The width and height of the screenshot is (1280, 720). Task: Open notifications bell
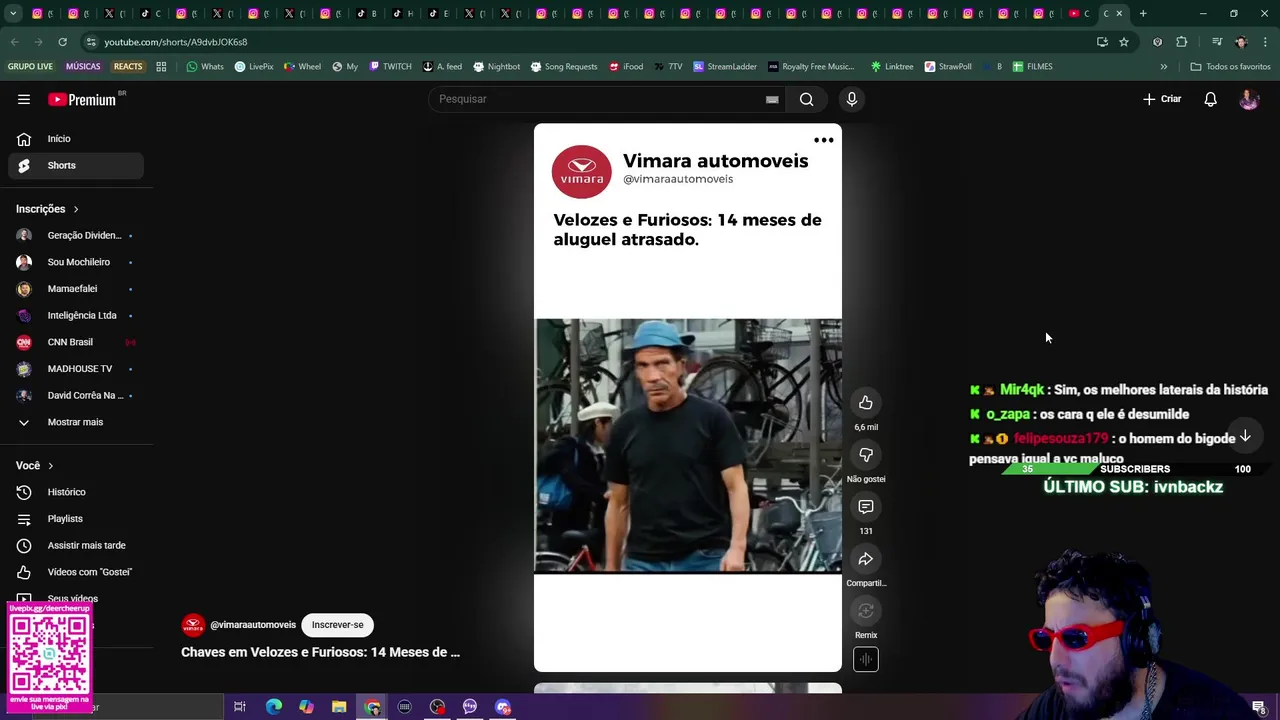point(1210,99)
